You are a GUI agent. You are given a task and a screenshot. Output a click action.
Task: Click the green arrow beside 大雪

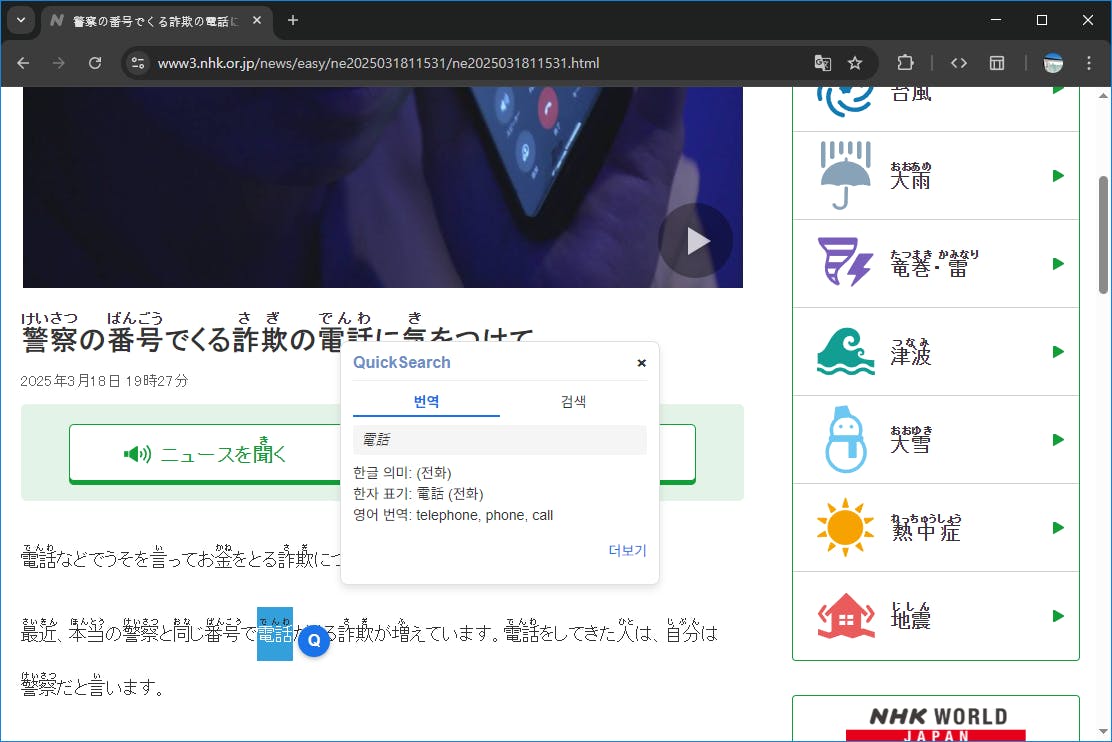[1058, 440]
